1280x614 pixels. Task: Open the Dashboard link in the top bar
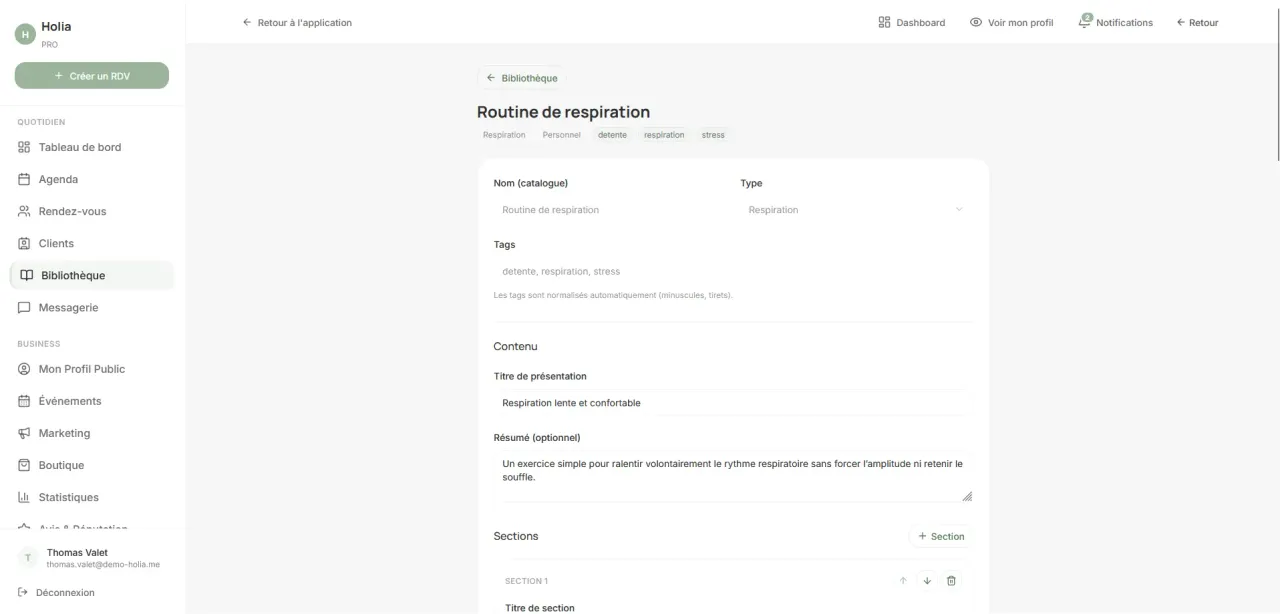[911, 22]
